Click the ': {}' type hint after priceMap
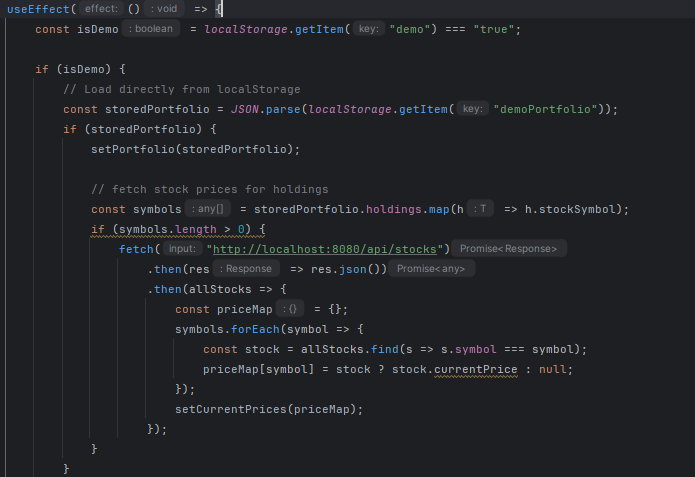The width and height of the screenshot is (695, 477). pyautogui.click(x=291, y=309)
